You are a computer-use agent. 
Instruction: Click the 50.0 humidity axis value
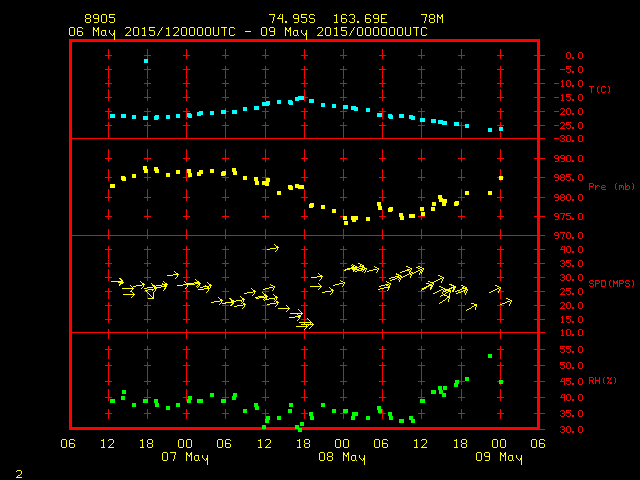tap(571, 366)
